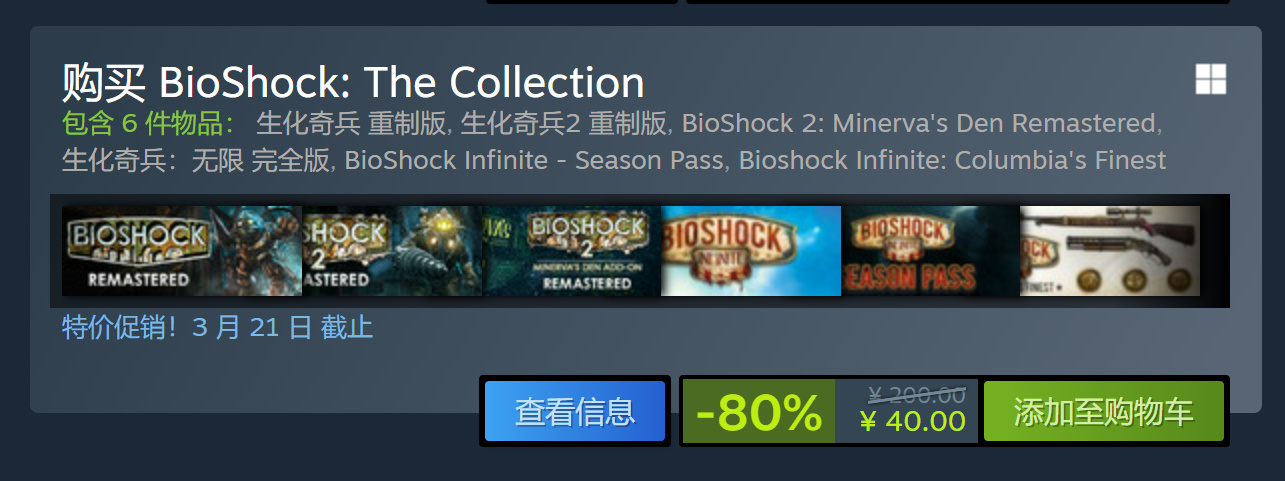Open Minerva's Den Add-On Remastered thumbnail
The height and width of the screenshot is (481, 1285).
(x=571, y=251)
